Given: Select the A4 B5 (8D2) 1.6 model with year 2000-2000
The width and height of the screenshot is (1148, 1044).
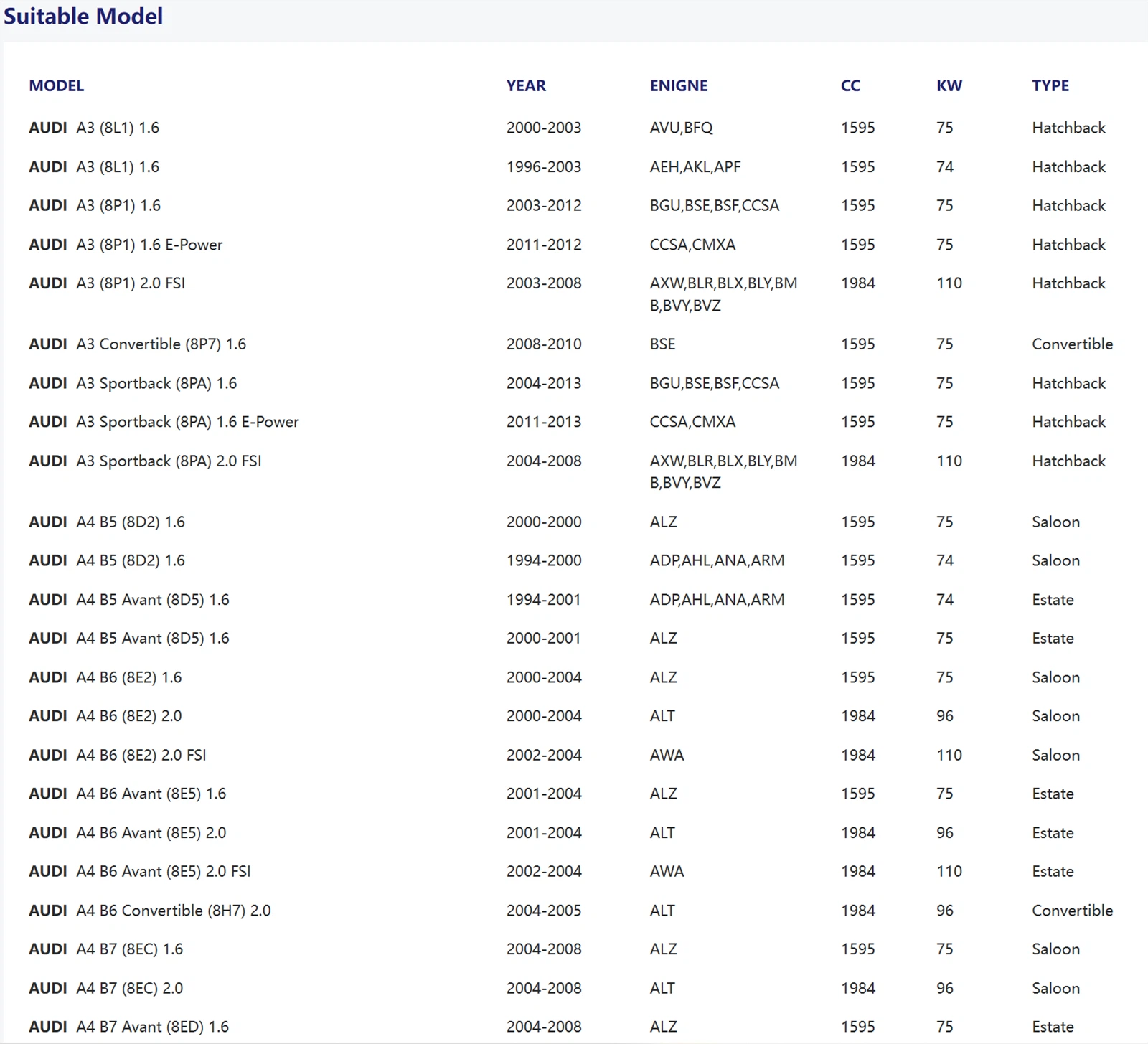Looking at the screenshot, I should click(x=107, y=522).
